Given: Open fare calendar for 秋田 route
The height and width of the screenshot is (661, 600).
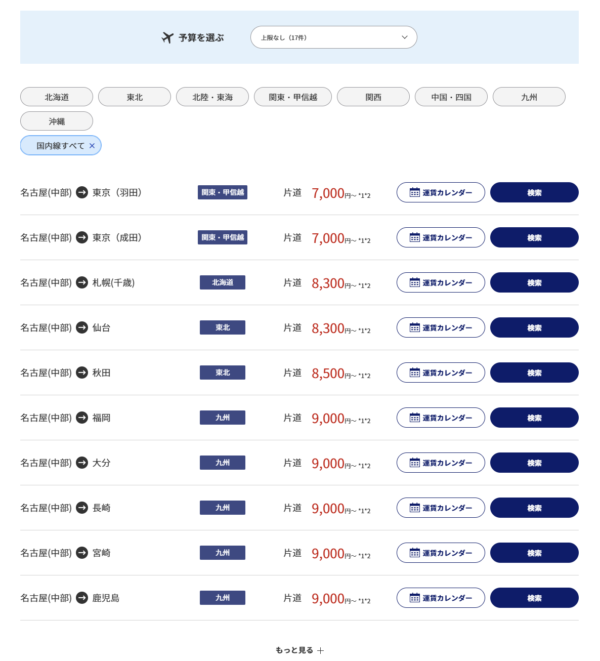Looking at the screenshot, I should [441, 373].
